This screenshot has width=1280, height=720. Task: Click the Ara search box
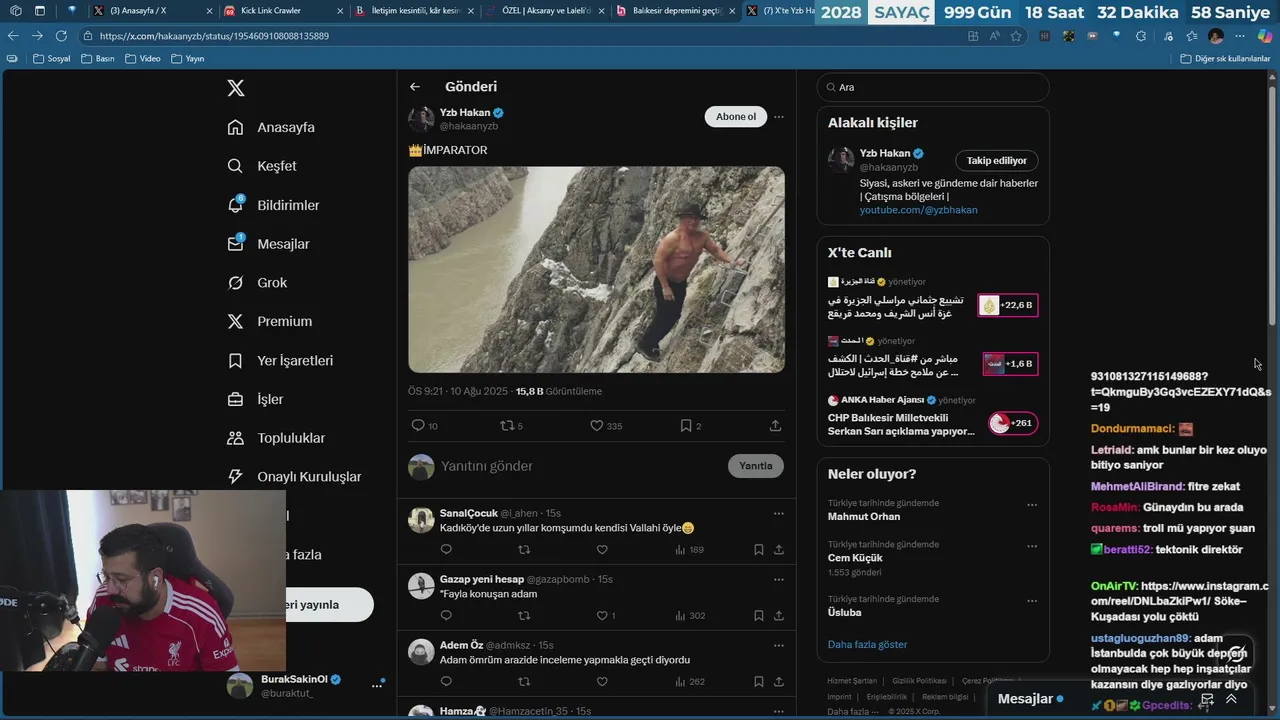click(x=933, y=87)
